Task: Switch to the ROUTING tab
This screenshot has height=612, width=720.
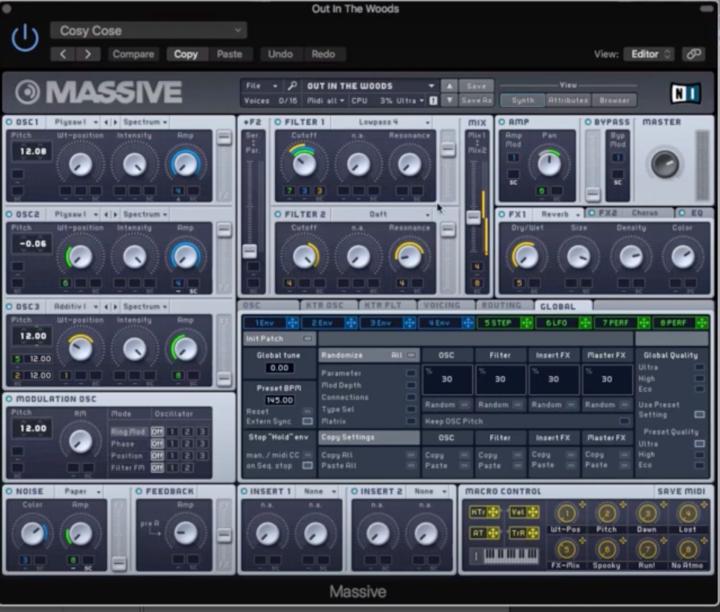Action: (x=502, y=305)
